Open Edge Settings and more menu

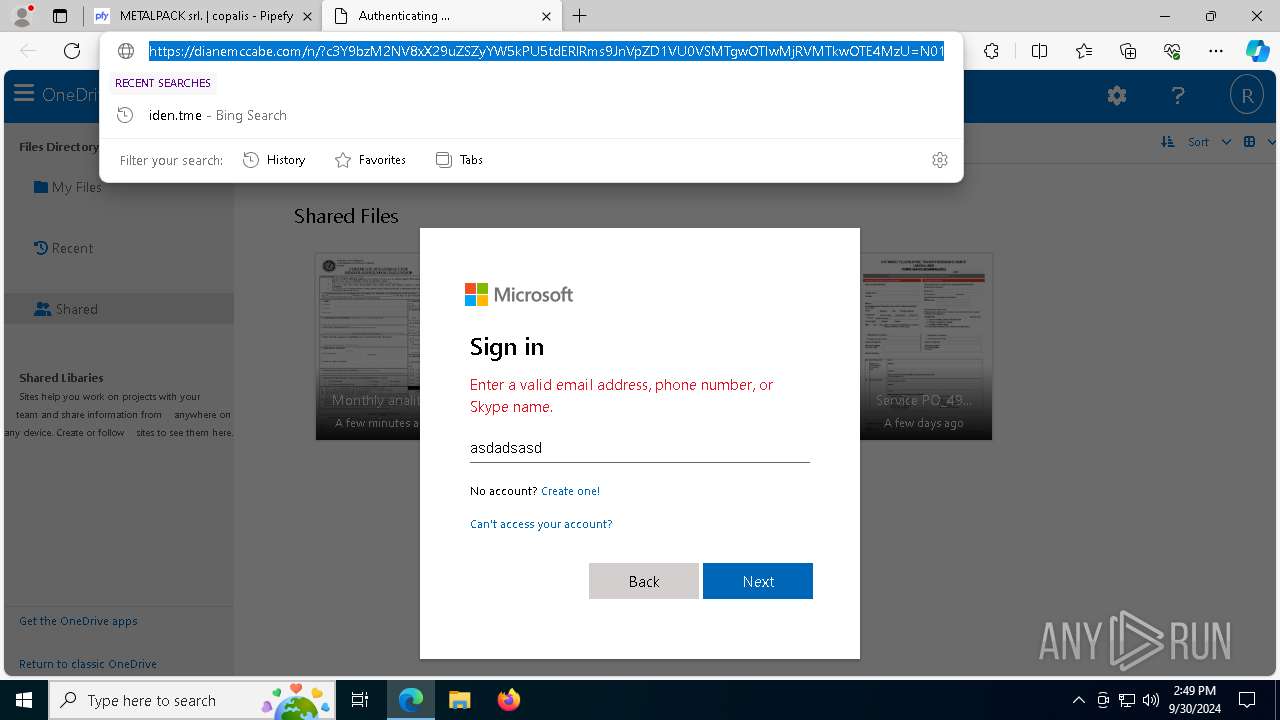tap(1216, 51)
